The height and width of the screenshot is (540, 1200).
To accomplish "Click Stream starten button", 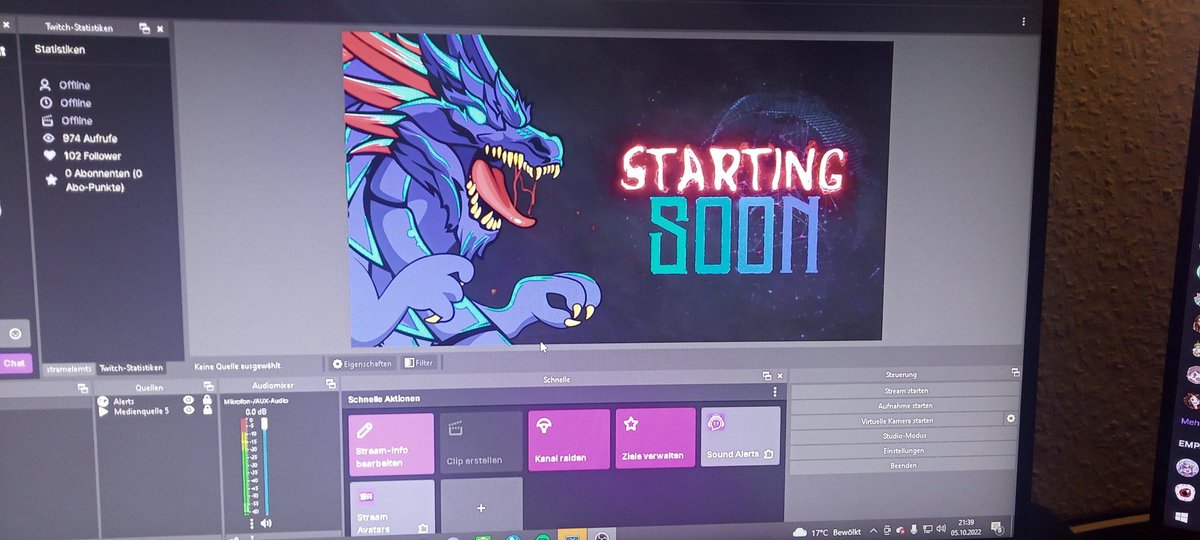I will pos(906,390).
